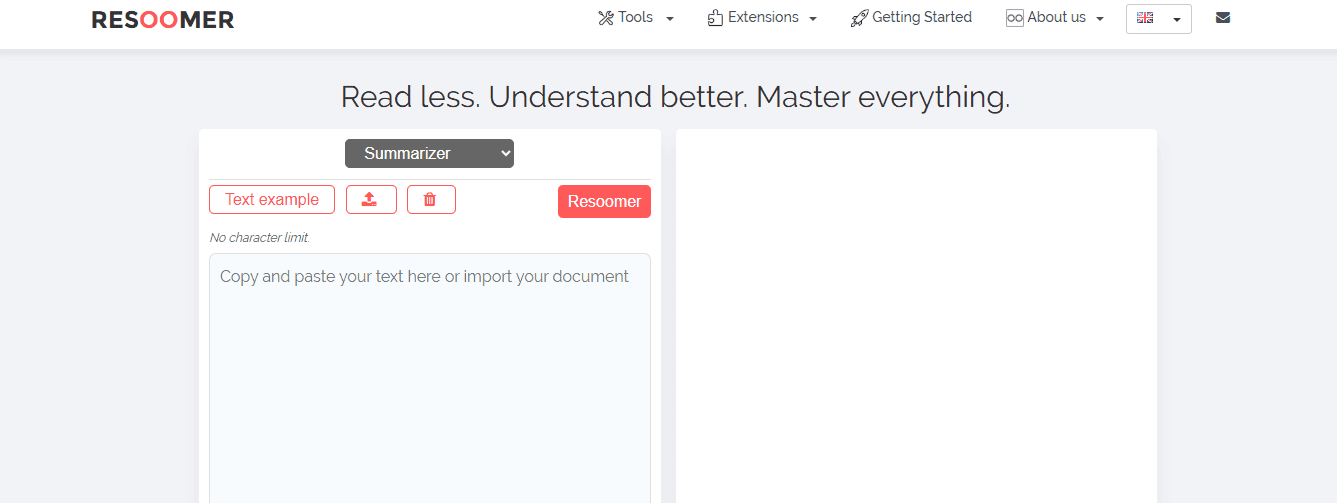Click the Extensions puzzle icon
This screenshot has width=1337, height=503.
715,17
